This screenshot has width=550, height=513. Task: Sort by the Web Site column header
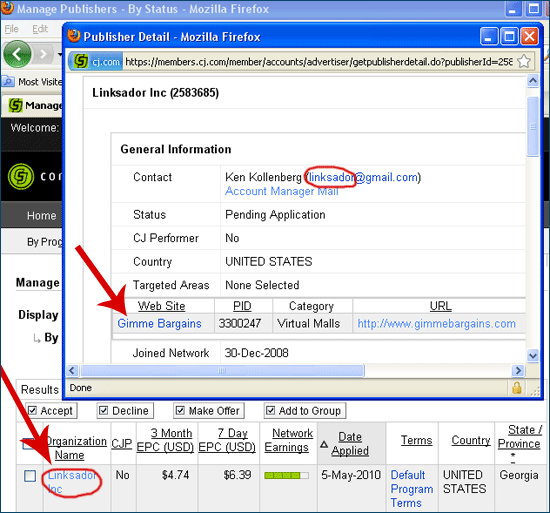161,306
